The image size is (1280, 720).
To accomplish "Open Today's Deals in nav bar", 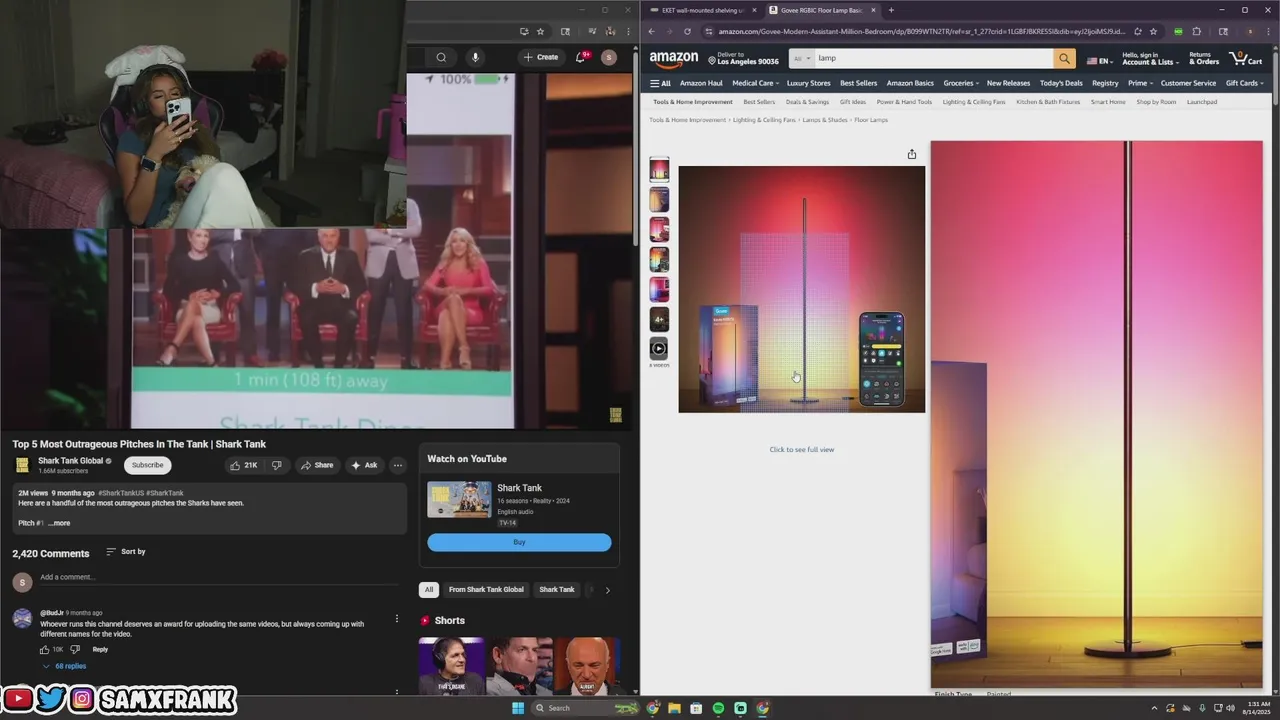I will (1061, 83).
